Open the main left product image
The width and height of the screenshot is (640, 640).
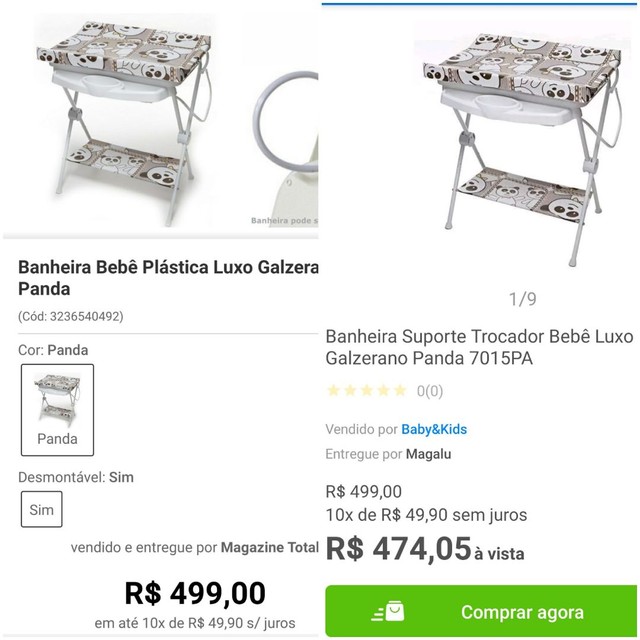124,120
